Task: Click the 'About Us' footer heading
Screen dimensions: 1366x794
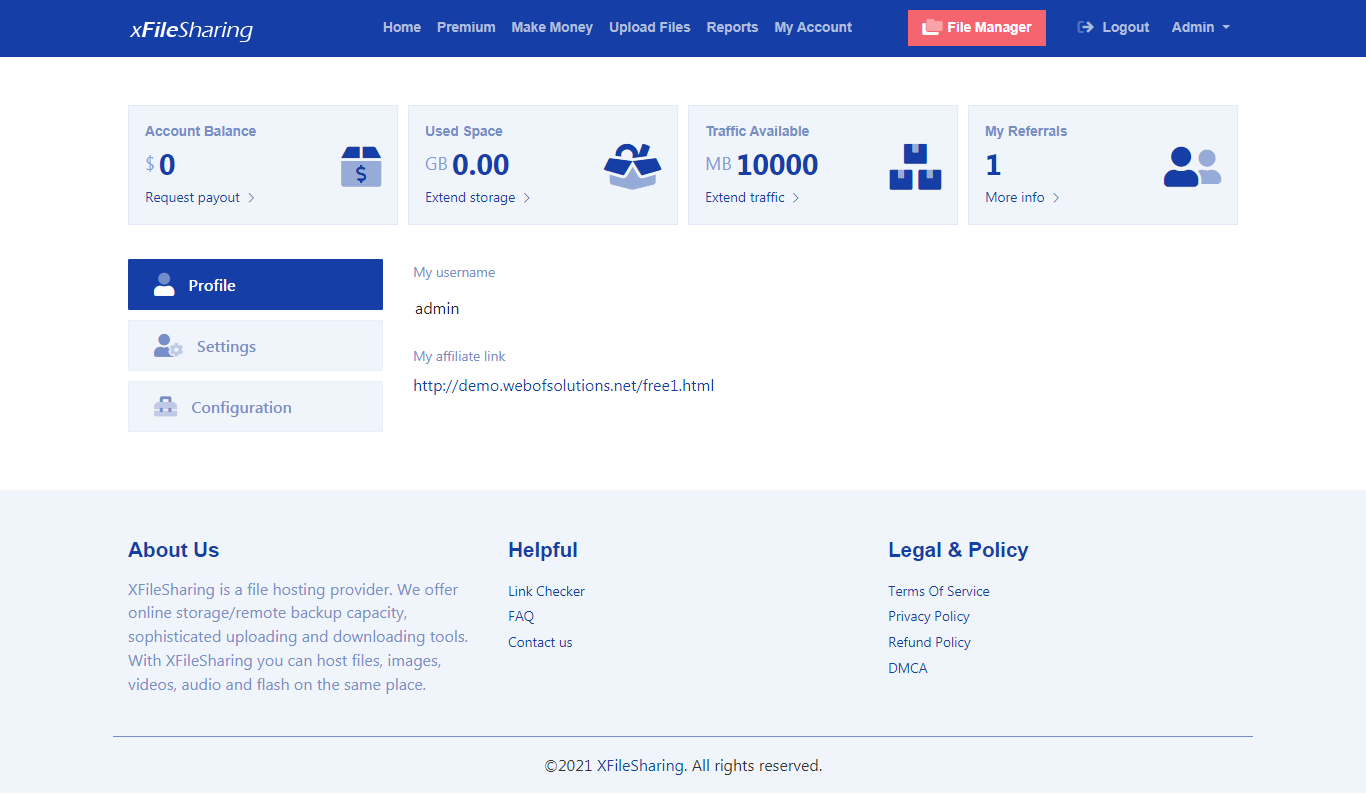Action: click(174, 550)
